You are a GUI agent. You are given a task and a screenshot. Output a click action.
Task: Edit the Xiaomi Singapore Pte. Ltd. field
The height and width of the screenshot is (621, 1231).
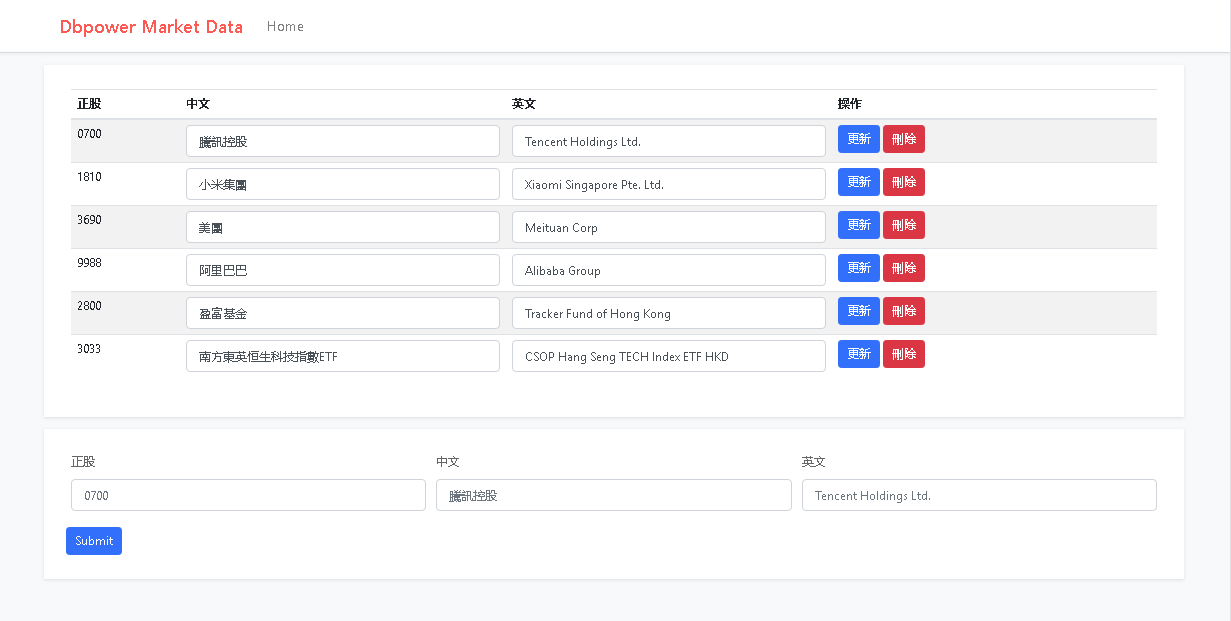tap(669, 184)
